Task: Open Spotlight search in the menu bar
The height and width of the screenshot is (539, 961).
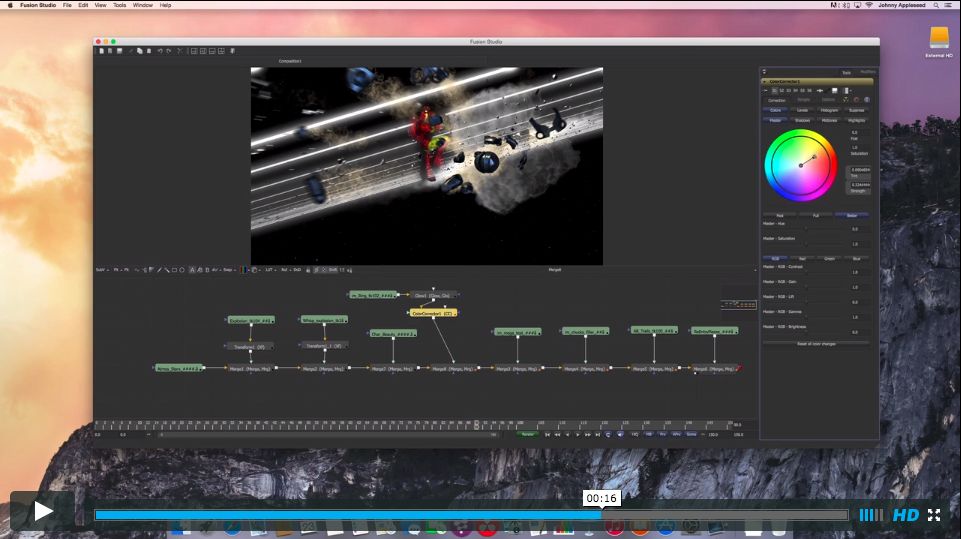Action: (936, 5)
